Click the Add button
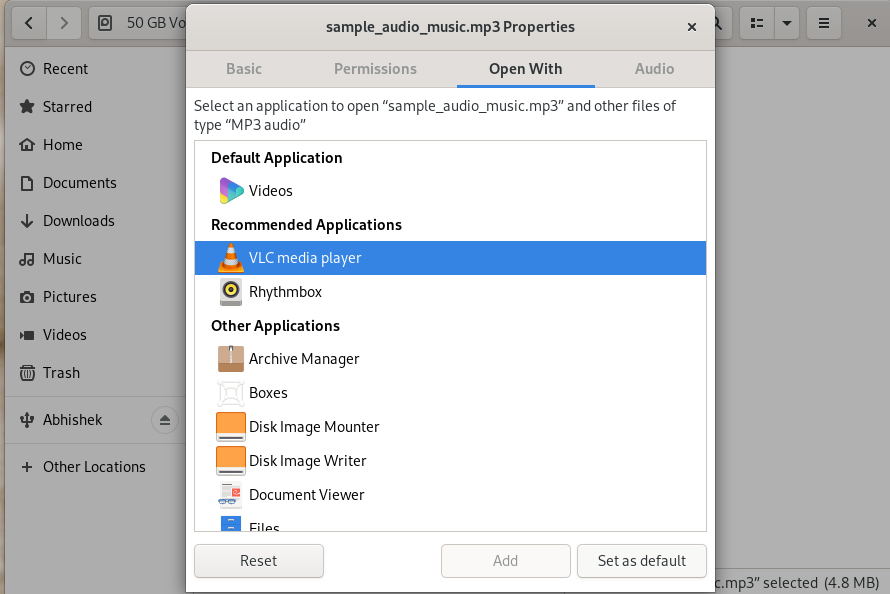 pos(505,561)
